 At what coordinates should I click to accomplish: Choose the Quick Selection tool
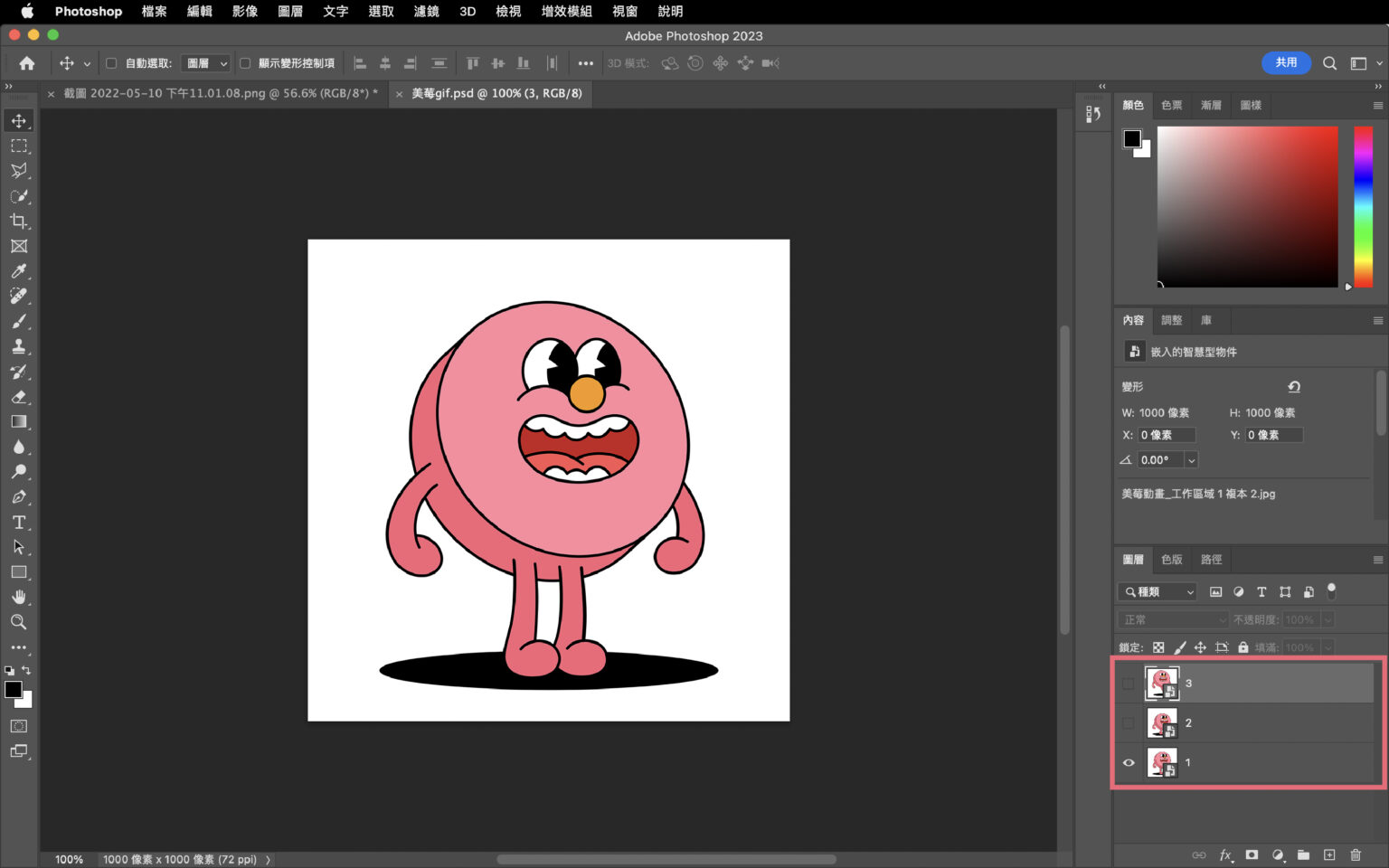point(19,196)
